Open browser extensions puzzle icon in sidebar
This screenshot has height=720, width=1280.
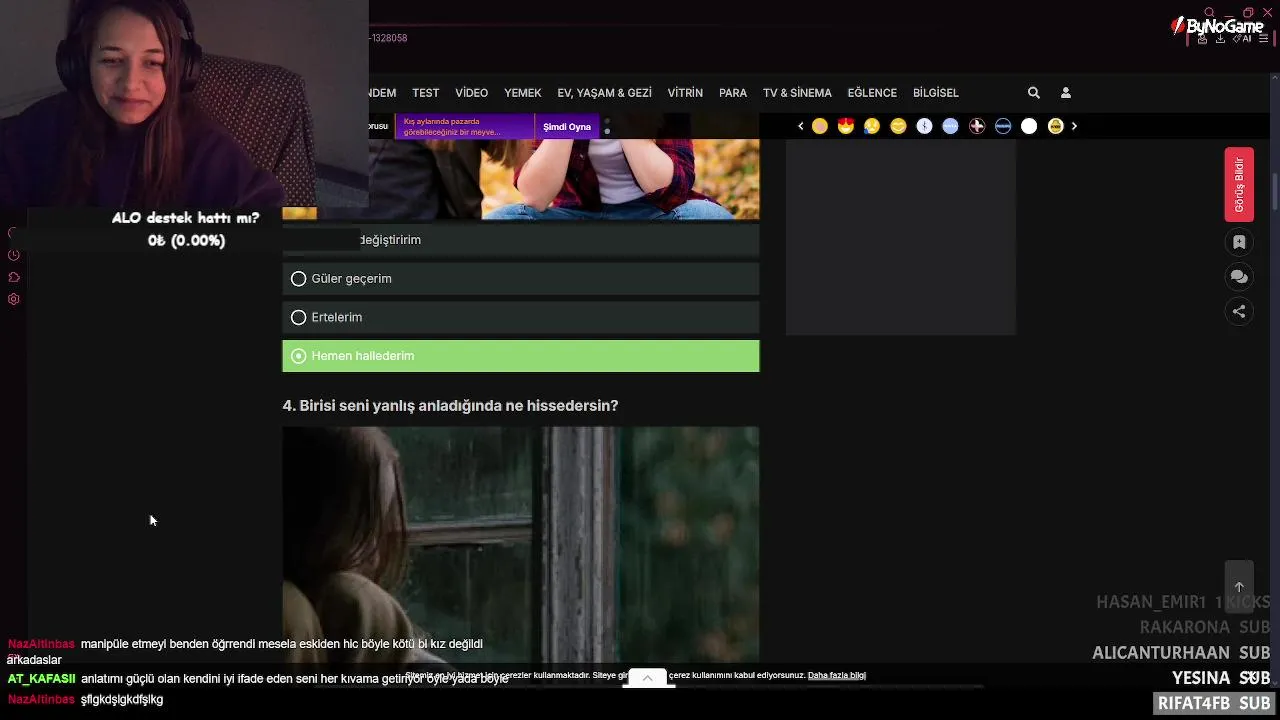[x=14, y=277]
